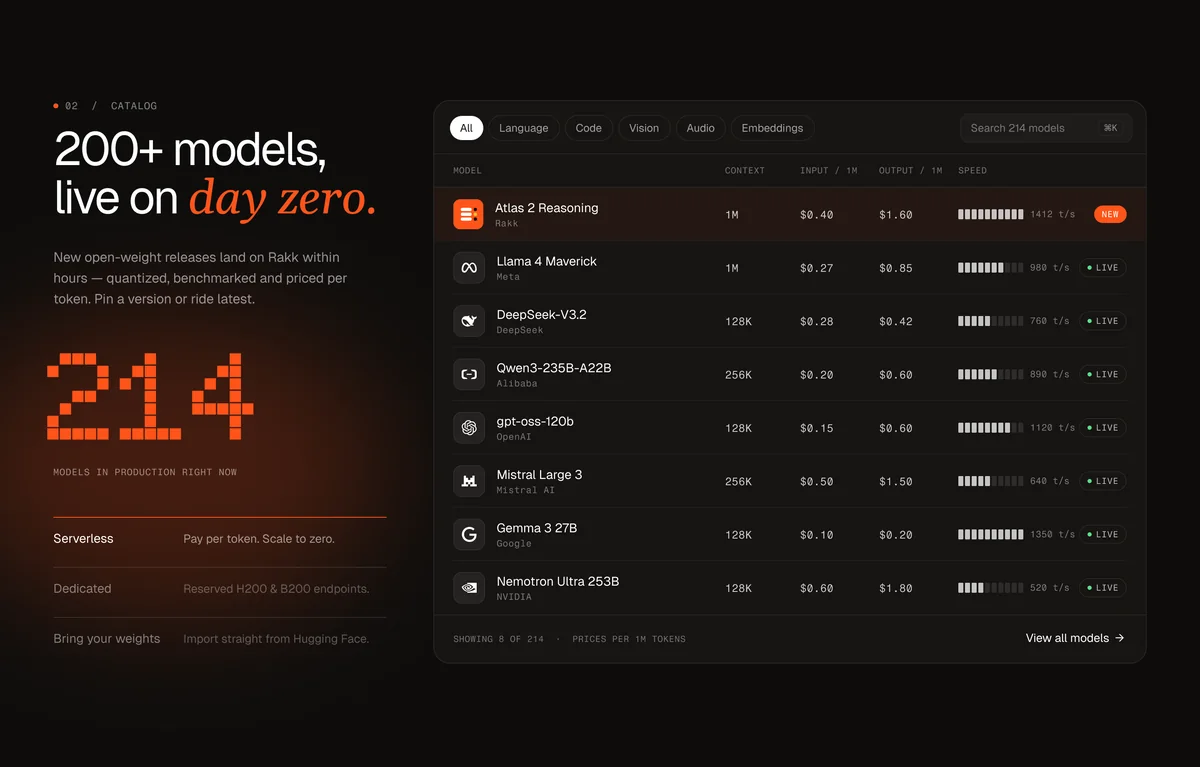This screenshot has height=767, width=1200.
Task: Sort by the OUTPUT / 1M column header
Action: pos(911,171)
